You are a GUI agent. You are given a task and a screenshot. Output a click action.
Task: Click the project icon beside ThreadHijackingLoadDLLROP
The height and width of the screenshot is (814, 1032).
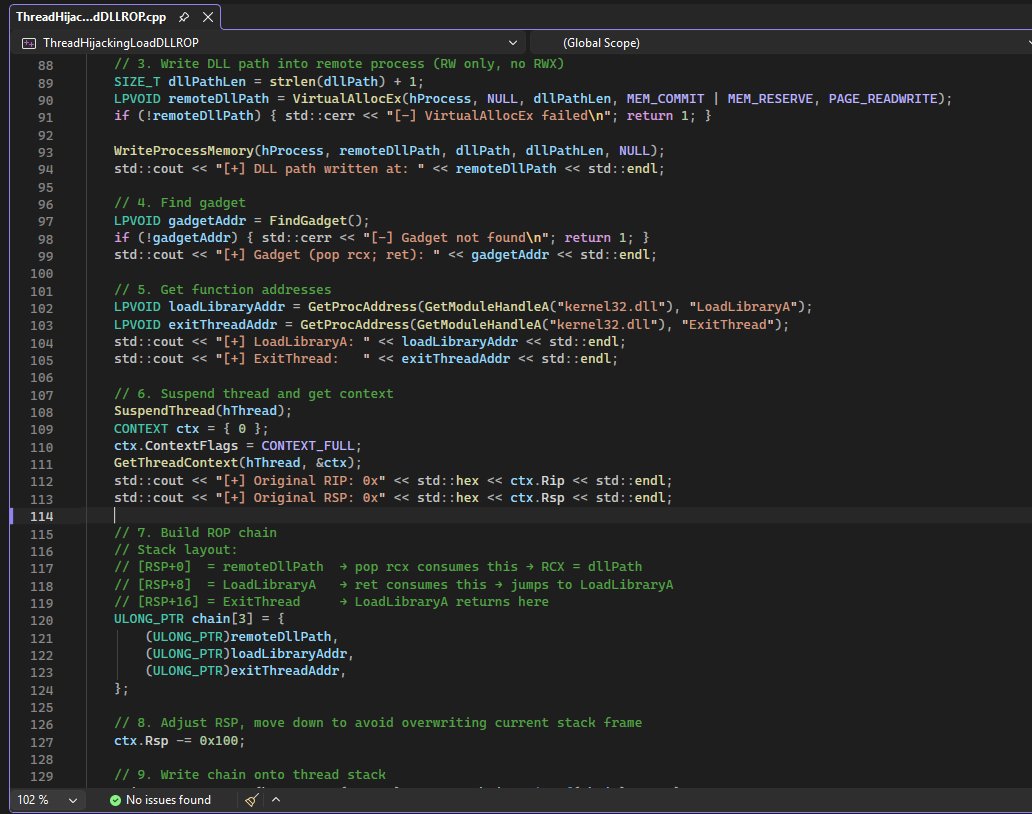29,43
